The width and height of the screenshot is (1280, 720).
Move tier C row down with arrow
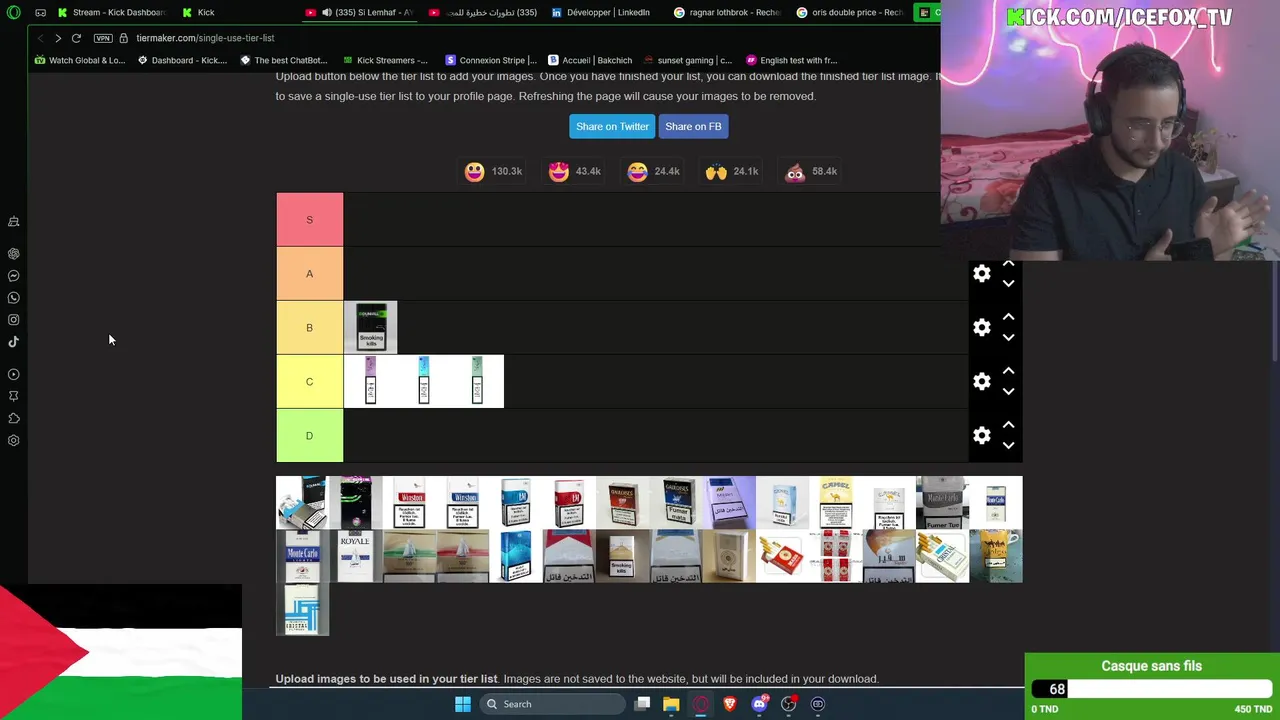[x=1008, y=392]
